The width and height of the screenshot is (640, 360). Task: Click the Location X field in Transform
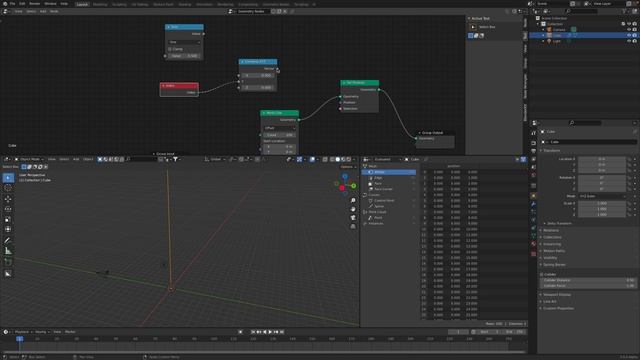(x=602, y=159)
